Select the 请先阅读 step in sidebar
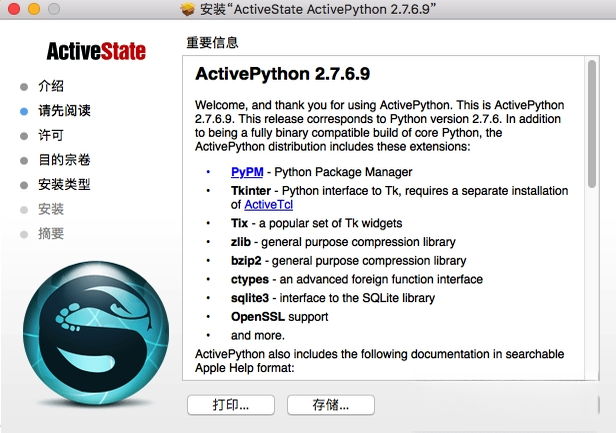The height and width of the screenshot is (433, 616). pyautogui.click(x=64, y=111)
